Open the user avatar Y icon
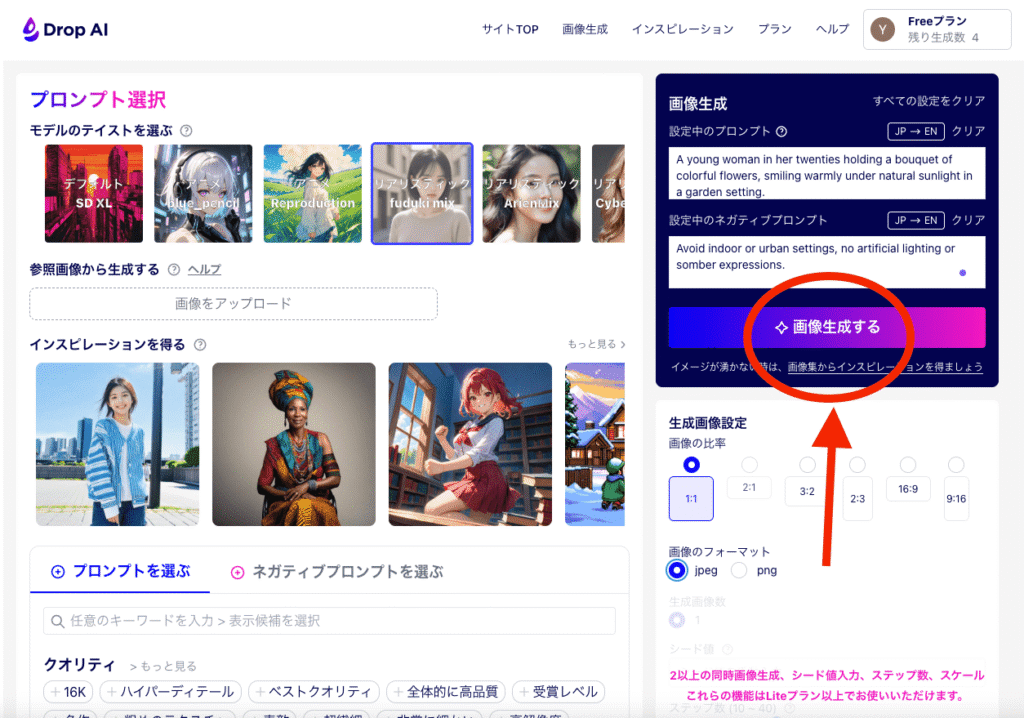Viewport: 1024px width, 718px height. [x=883, y=29]
